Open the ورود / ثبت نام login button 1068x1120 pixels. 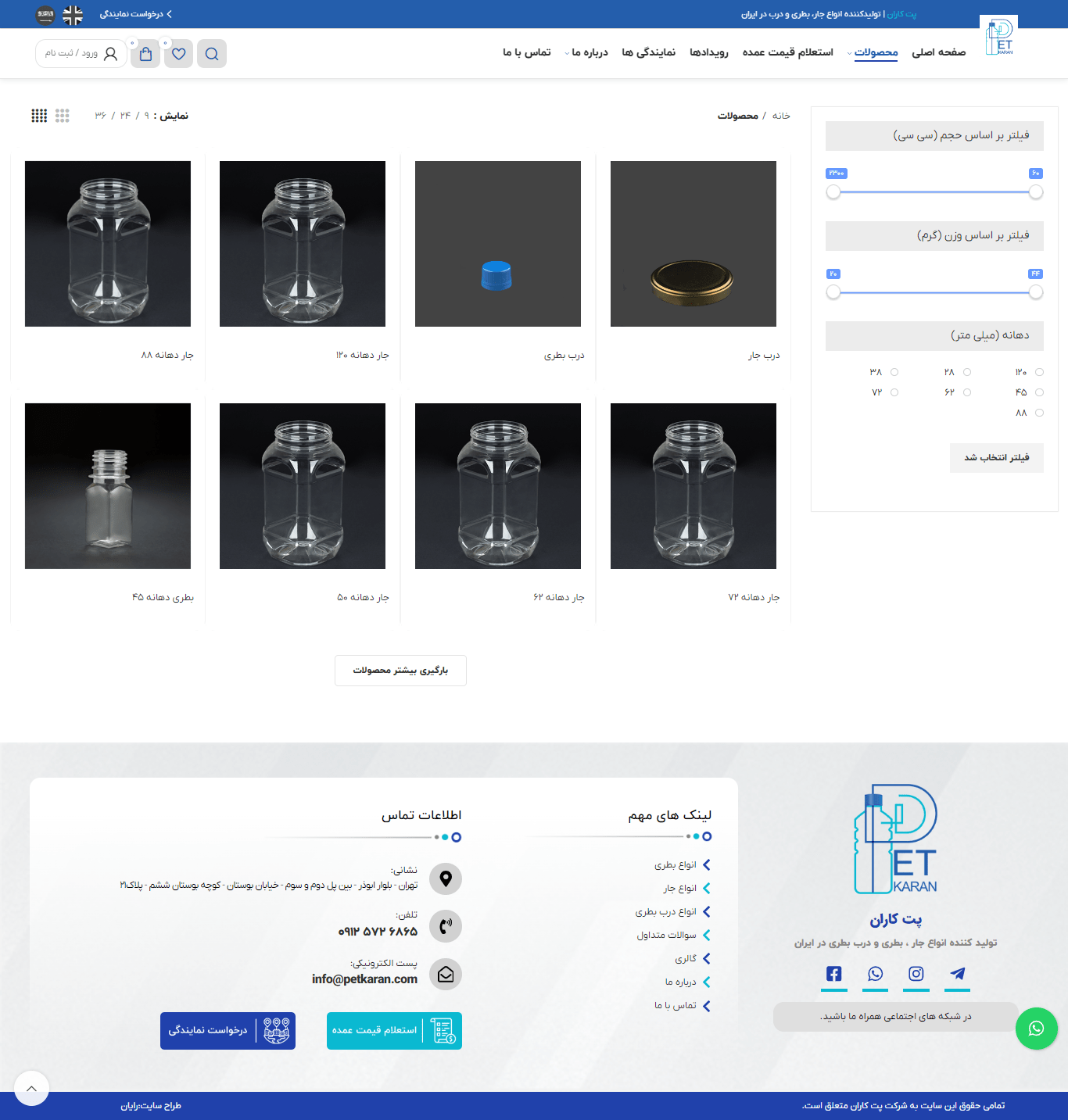[x=81, y=54]
